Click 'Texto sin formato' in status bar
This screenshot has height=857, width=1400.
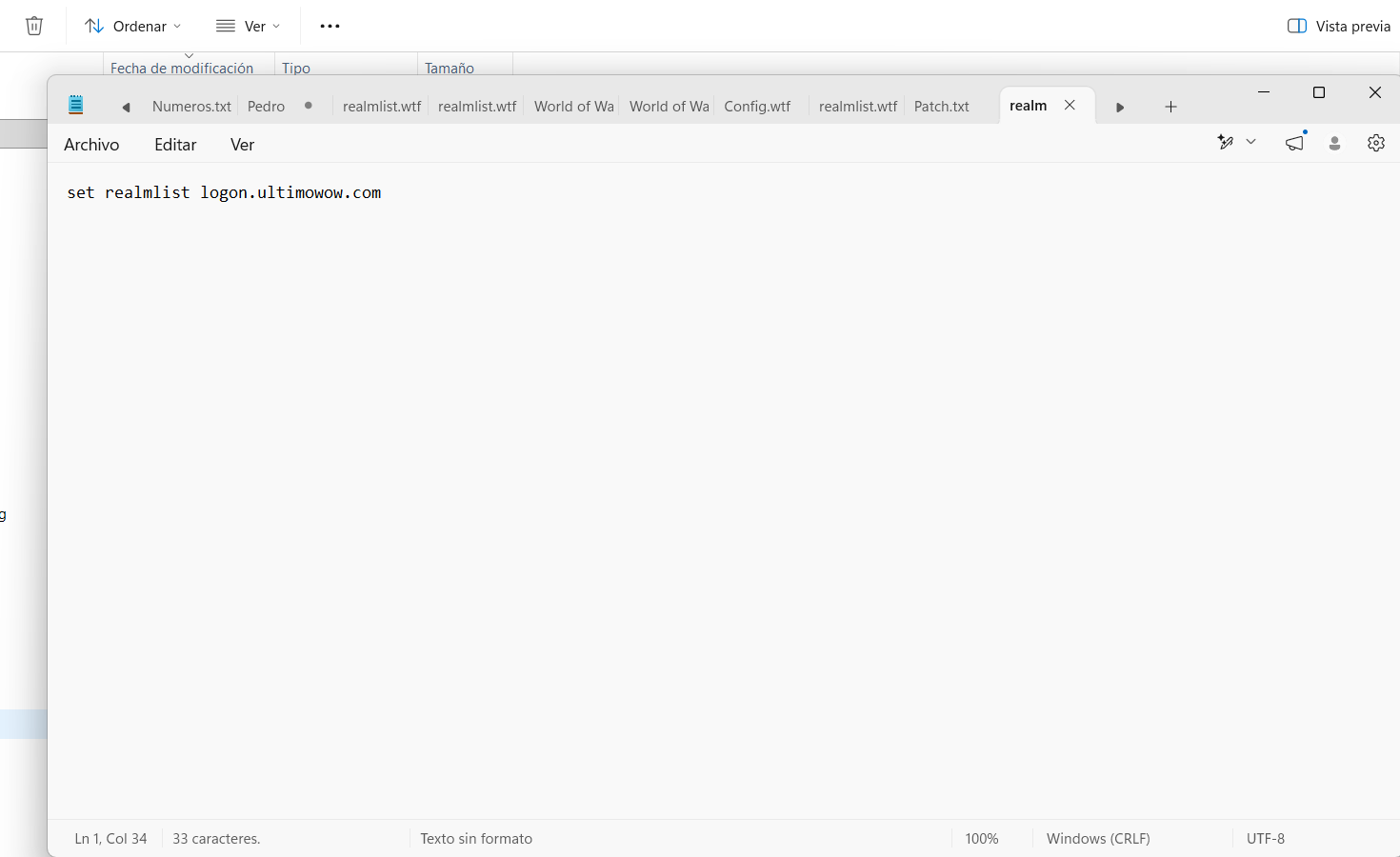pyautogui.click(x=476, y=839)
